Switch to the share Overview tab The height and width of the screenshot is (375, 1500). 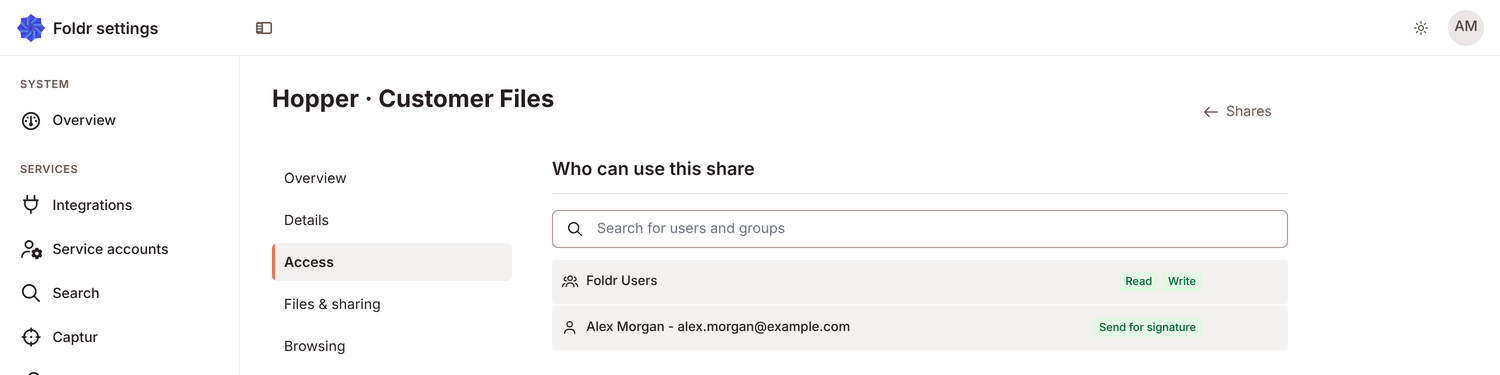pyautogui.click(x=392, y=178)
